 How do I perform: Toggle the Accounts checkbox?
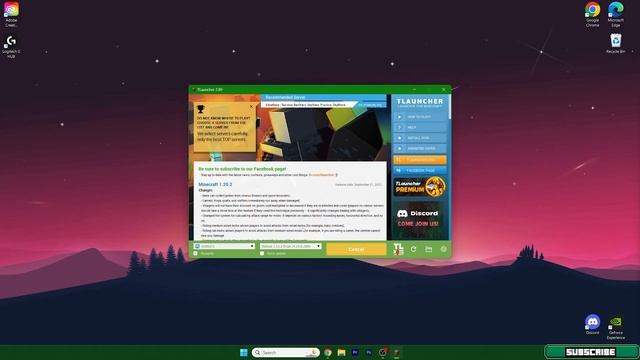click(x=196, y=253)
